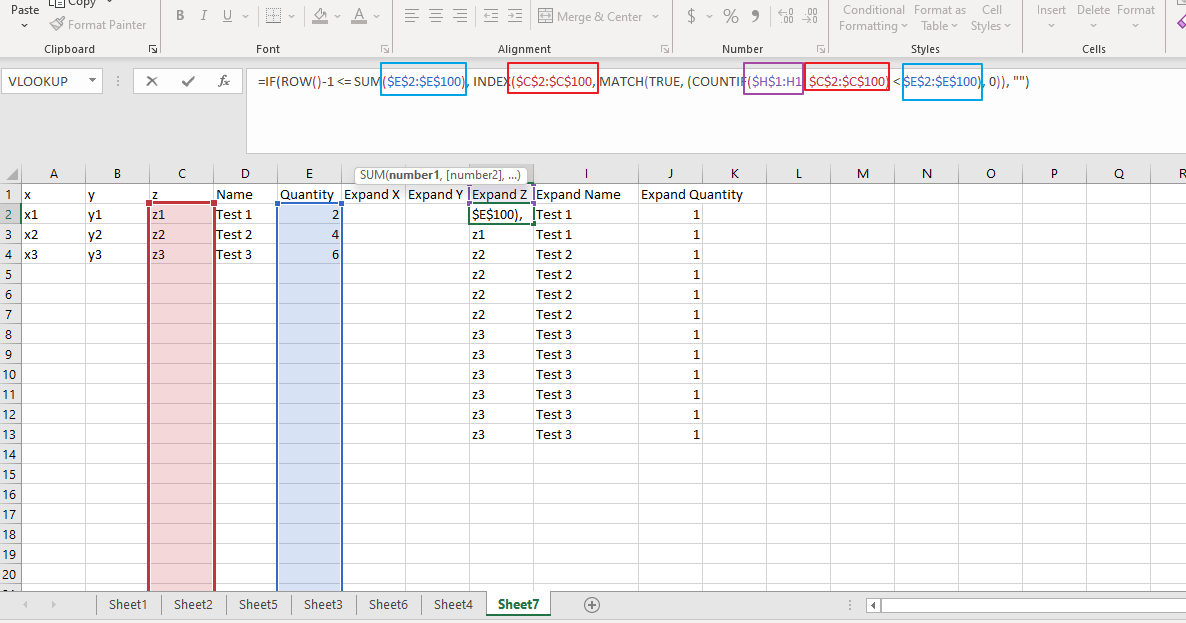Align text left
Screen dimensions: 1186x623
tap(411, 16)
